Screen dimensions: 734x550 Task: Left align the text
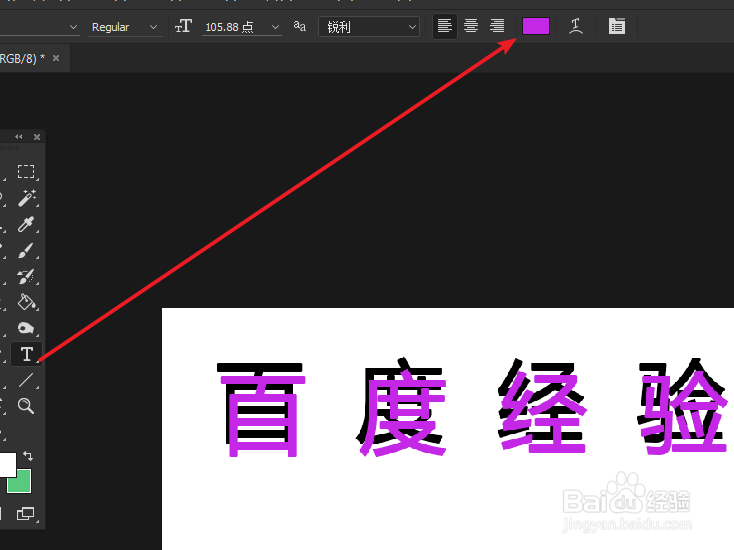(445, 26)
